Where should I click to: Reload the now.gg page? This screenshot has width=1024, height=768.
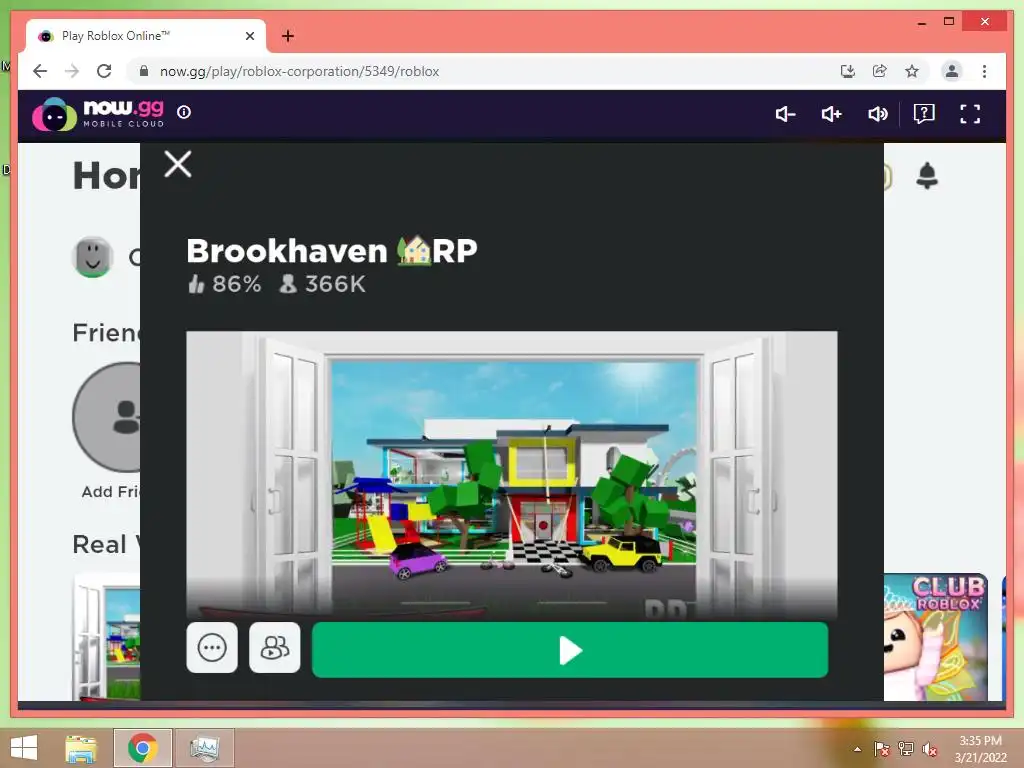tap(104, 71)
